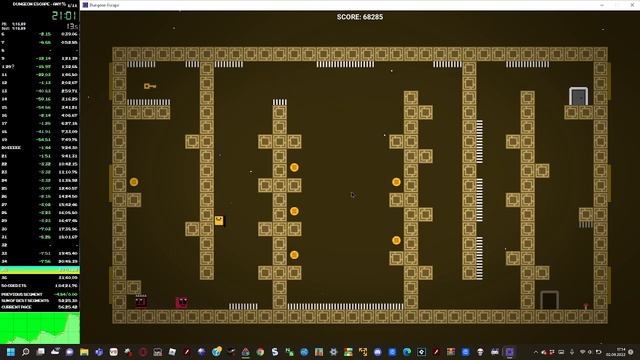Click the empty doorway frame on the floor
Image resolution: width=640 pixels, height=360 pixels.
(x=549, y=300)
